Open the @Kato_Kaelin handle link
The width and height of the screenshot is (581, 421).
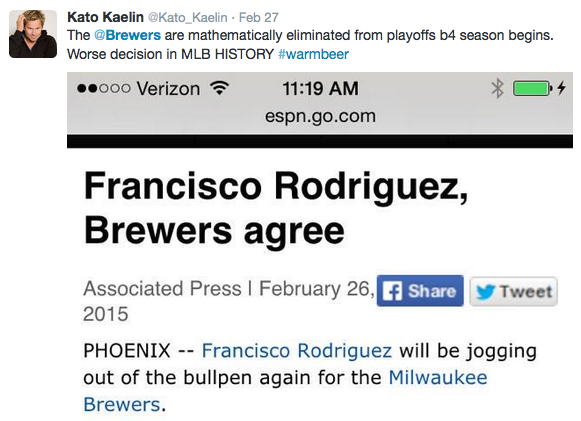point(187,17)
